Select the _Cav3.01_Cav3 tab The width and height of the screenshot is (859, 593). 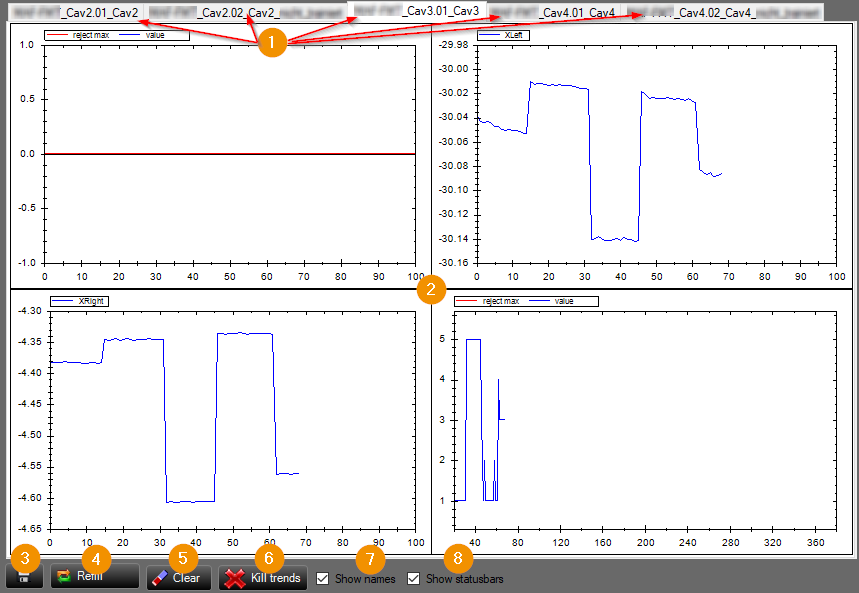click(x=416, y=10)
